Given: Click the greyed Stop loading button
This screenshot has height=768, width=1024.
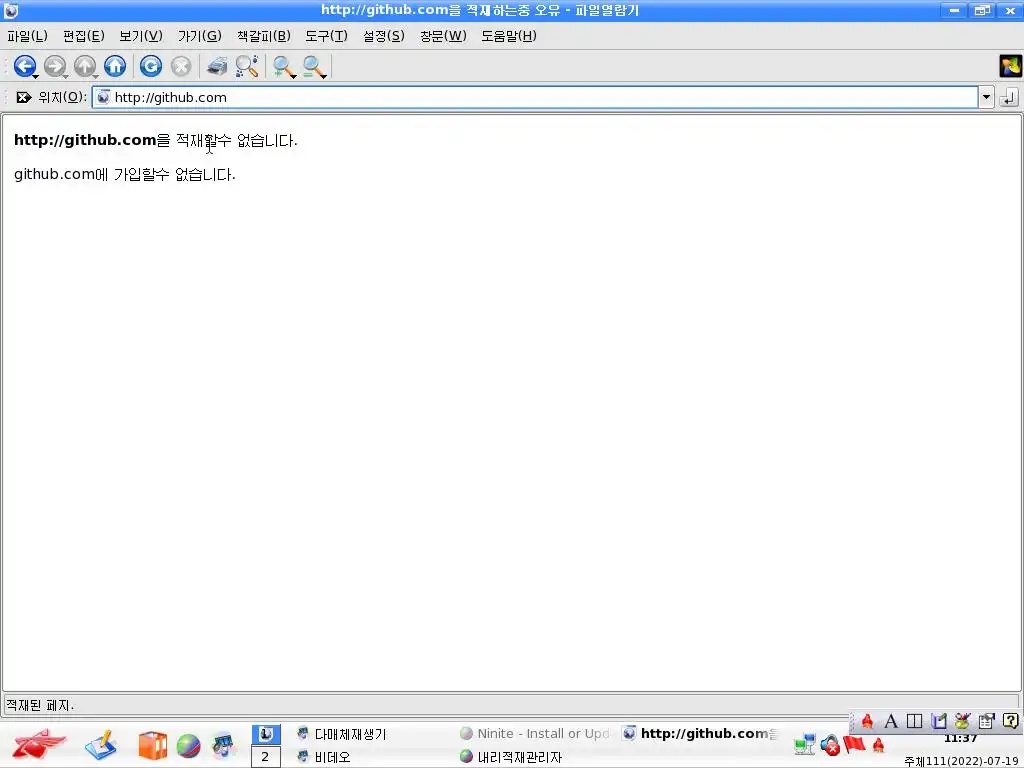Looking at the screenshot, I should [181, 65].
